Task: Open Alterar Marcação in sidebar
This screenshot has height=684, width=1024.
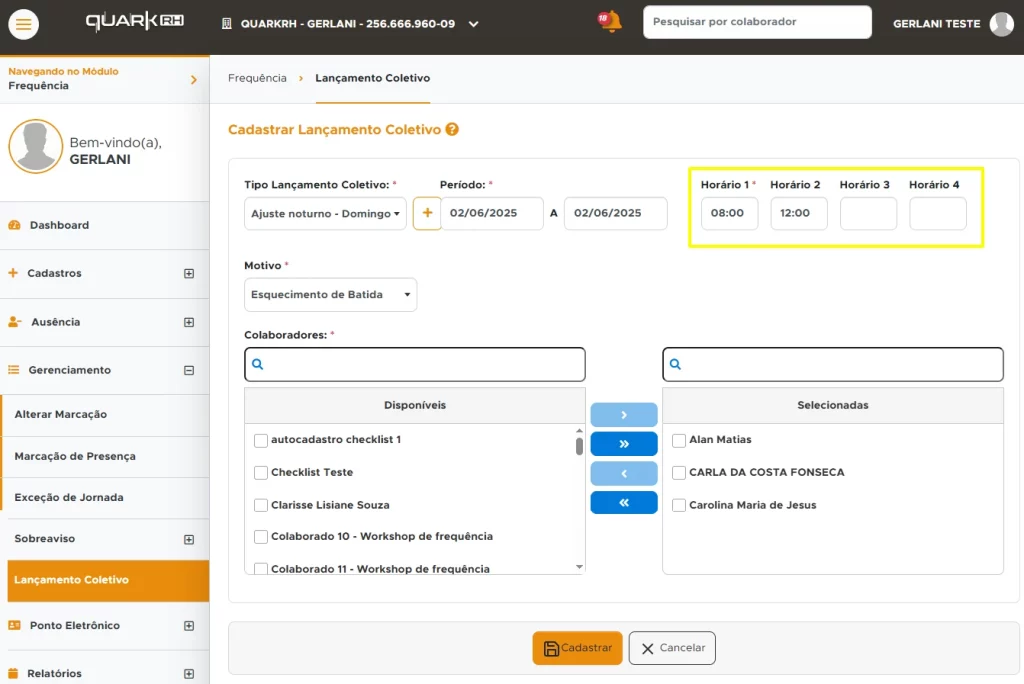Action: pyautogui.click(x=61, y=414)
